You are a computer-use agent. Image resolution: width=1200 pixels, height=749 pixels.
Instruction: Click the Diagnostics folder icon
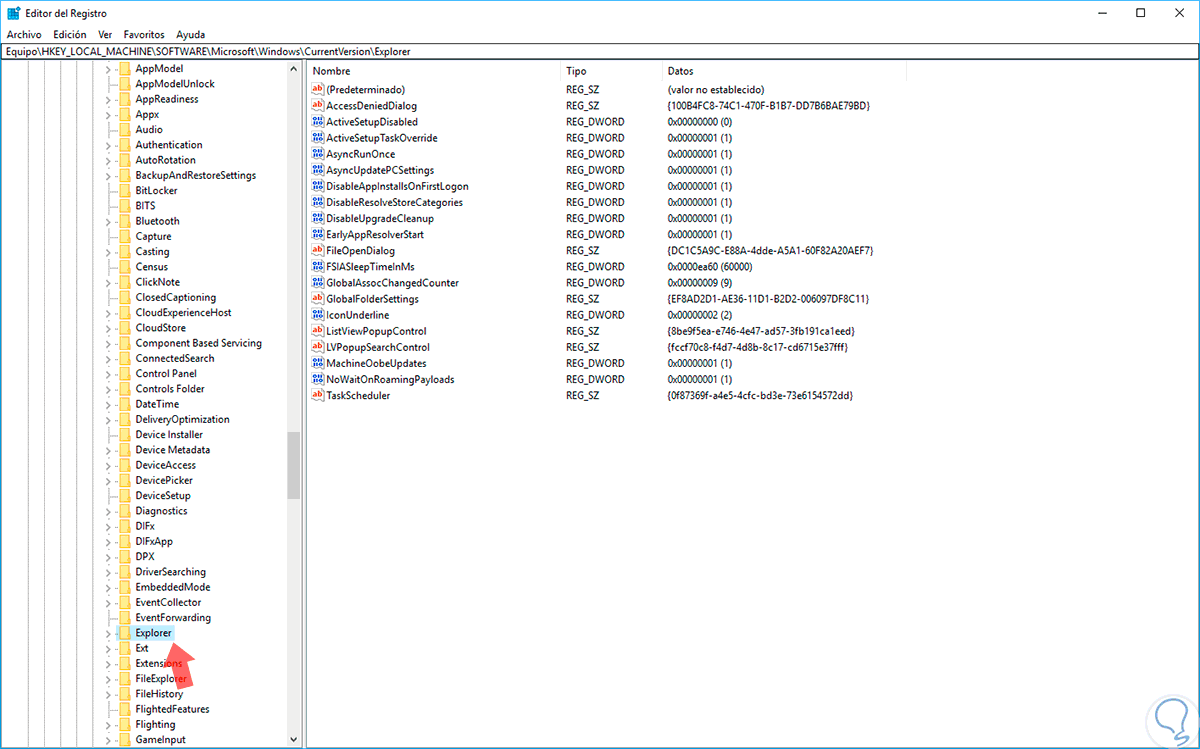coord(124,511)
